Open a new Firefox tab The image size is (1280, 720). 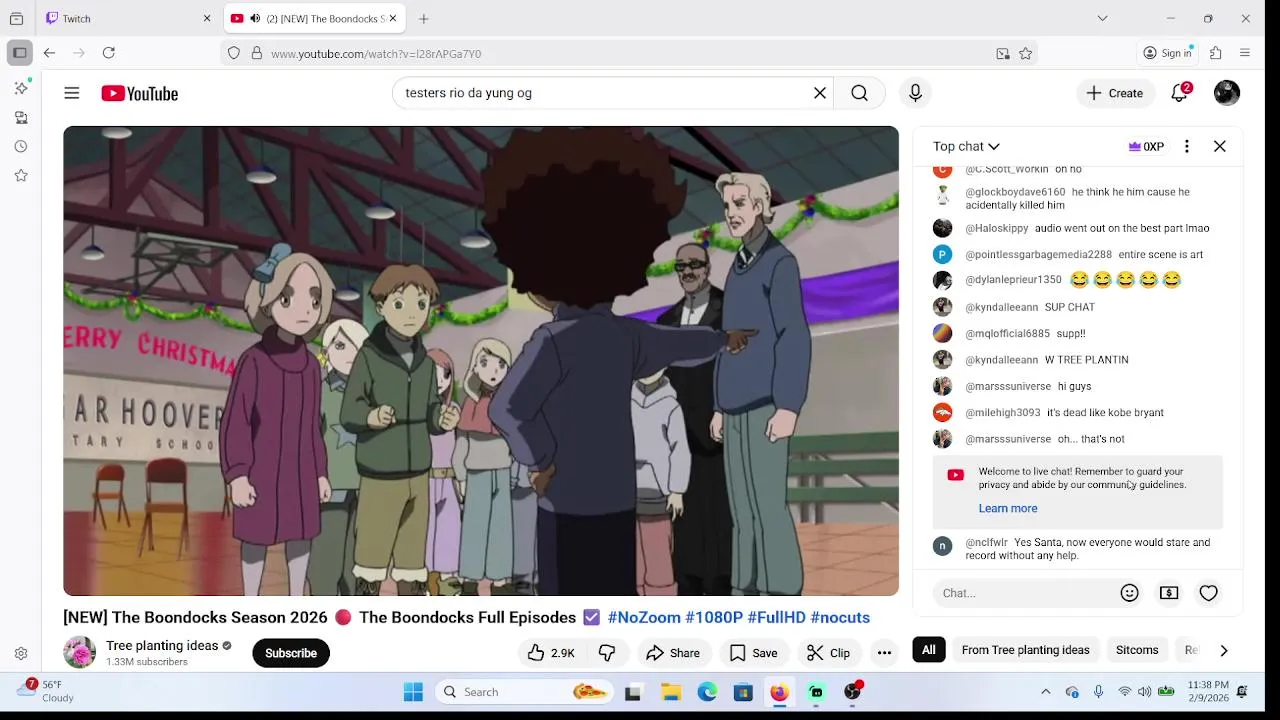tap(424, 18)
